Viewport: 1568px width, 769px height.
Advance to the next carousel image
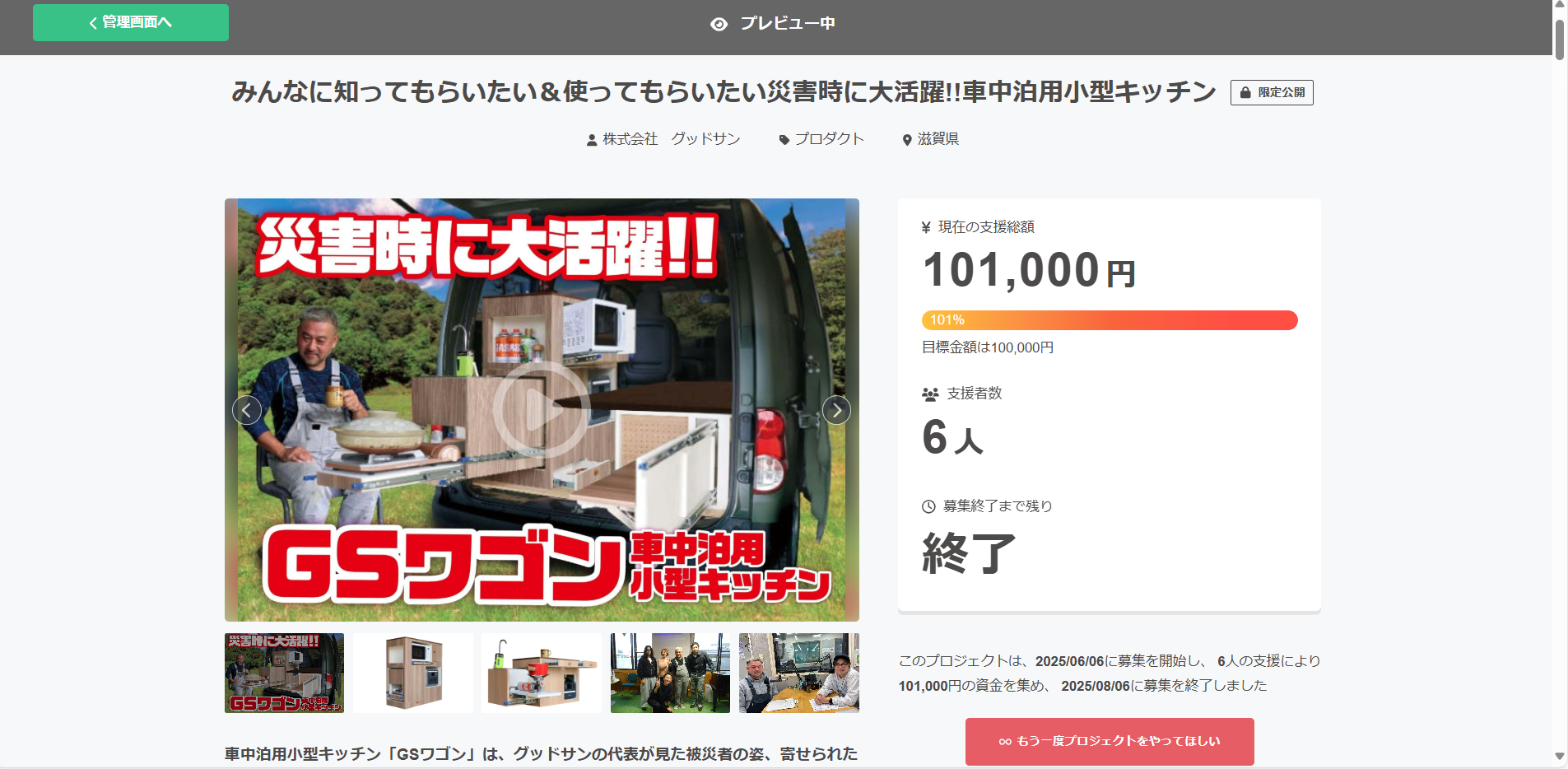(836, 410)
